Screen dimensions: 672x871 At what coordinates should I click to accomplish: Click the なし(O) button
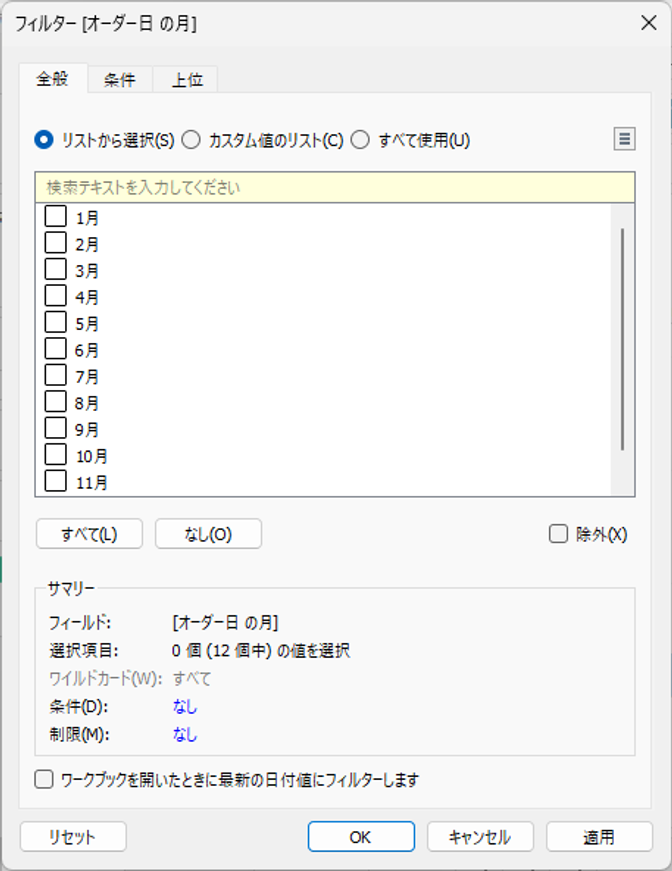coord(208,534)
